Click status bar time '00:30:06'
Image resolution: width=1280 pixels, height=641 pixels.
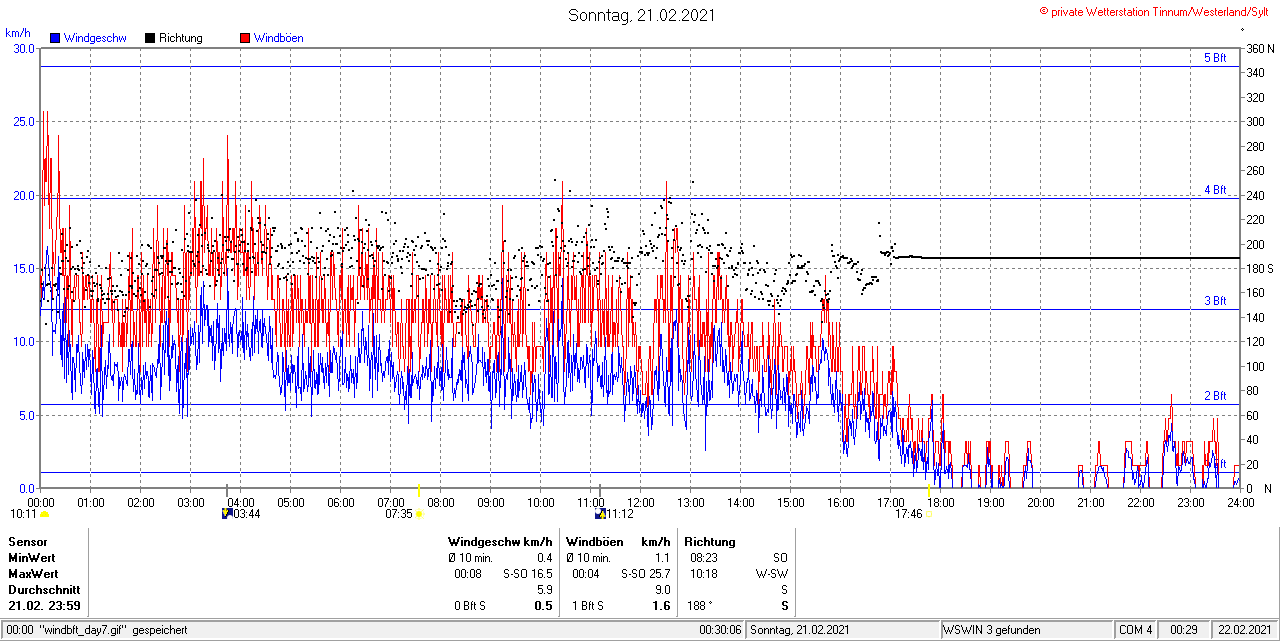[720, 630]
